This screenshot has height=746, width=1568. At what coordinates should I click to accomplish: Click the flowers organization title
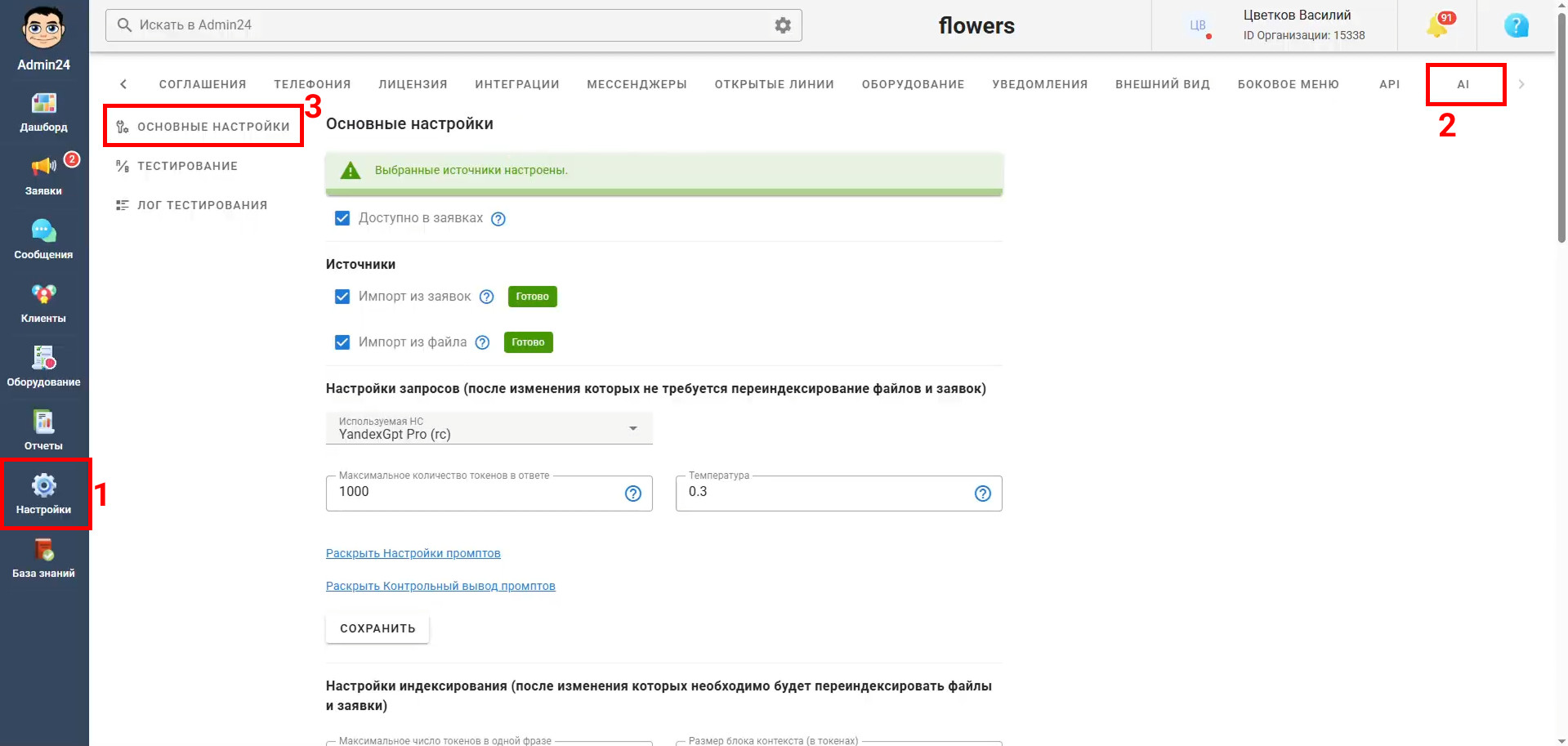pyautogui.click(x=976, y=25)
